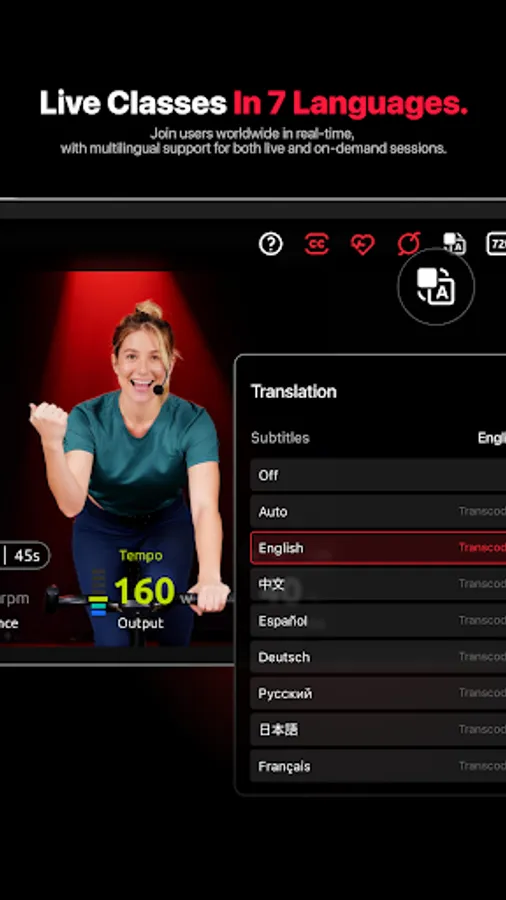Click the 160 output value
The image size is (506, 900).
click(x=144, y=592)
